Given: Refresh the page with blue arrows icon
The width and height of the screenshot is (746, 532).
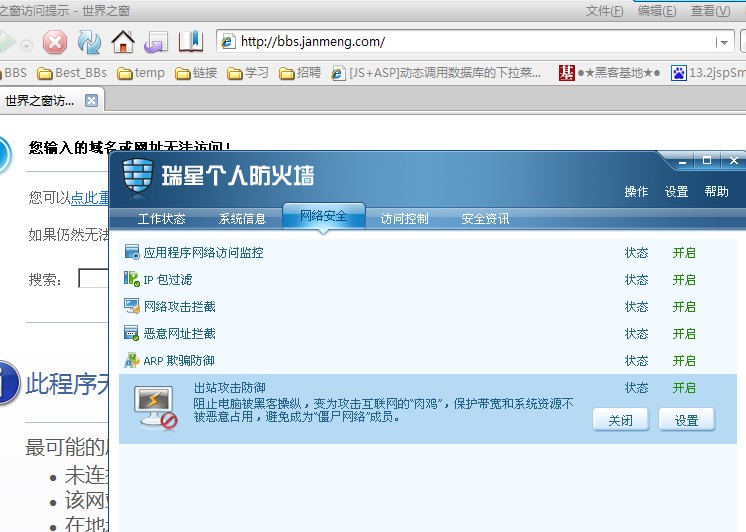Looking at the screenshot, I should (89, 42).
